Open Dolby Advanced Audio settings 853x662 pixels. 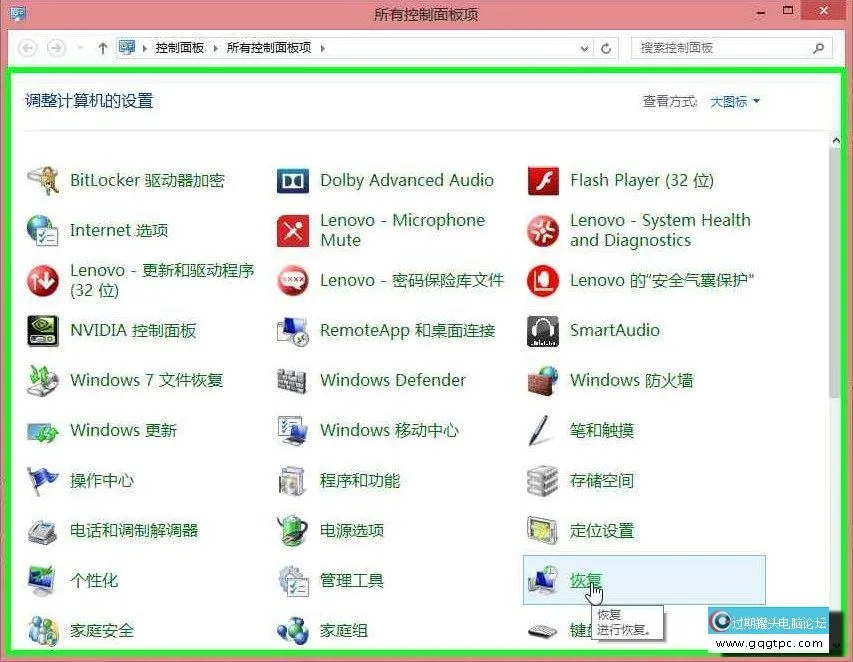406,180
